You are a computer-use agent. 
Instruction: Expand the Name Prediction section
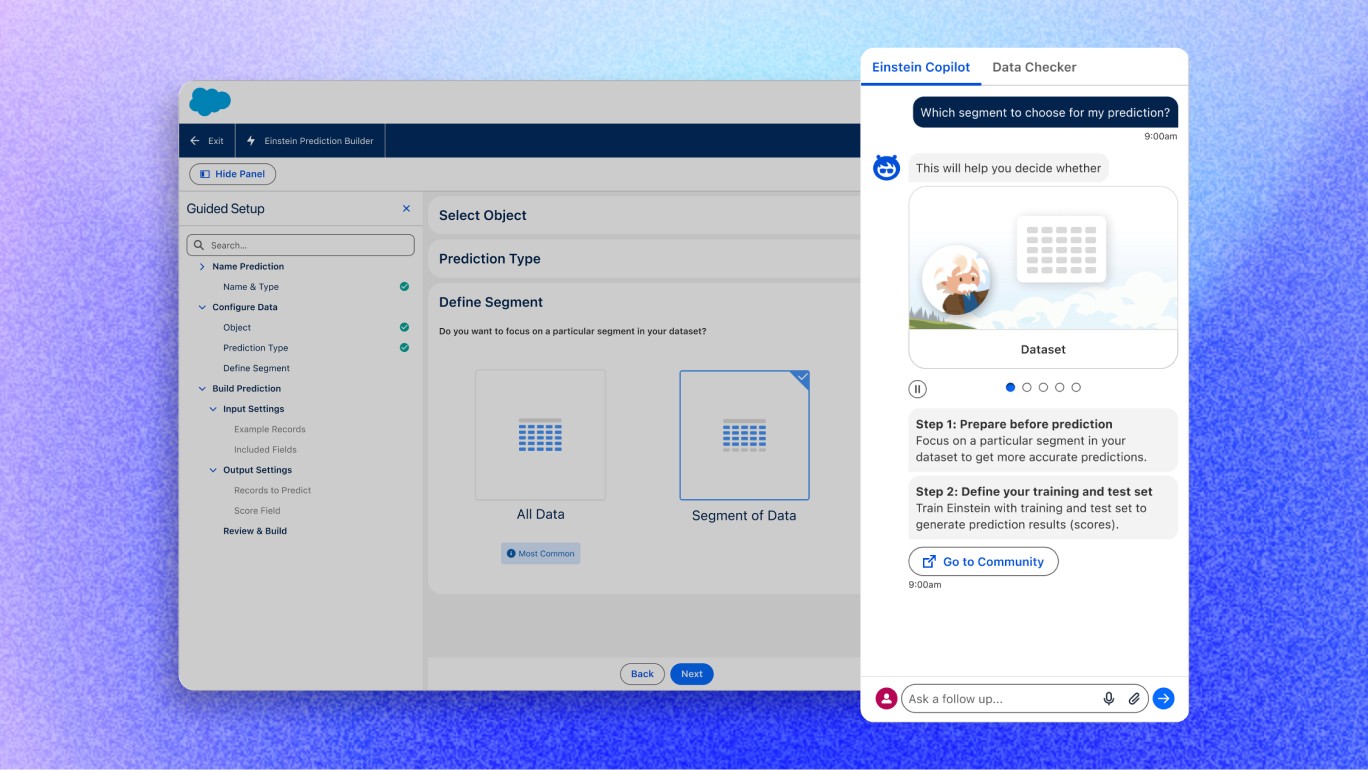202,267
